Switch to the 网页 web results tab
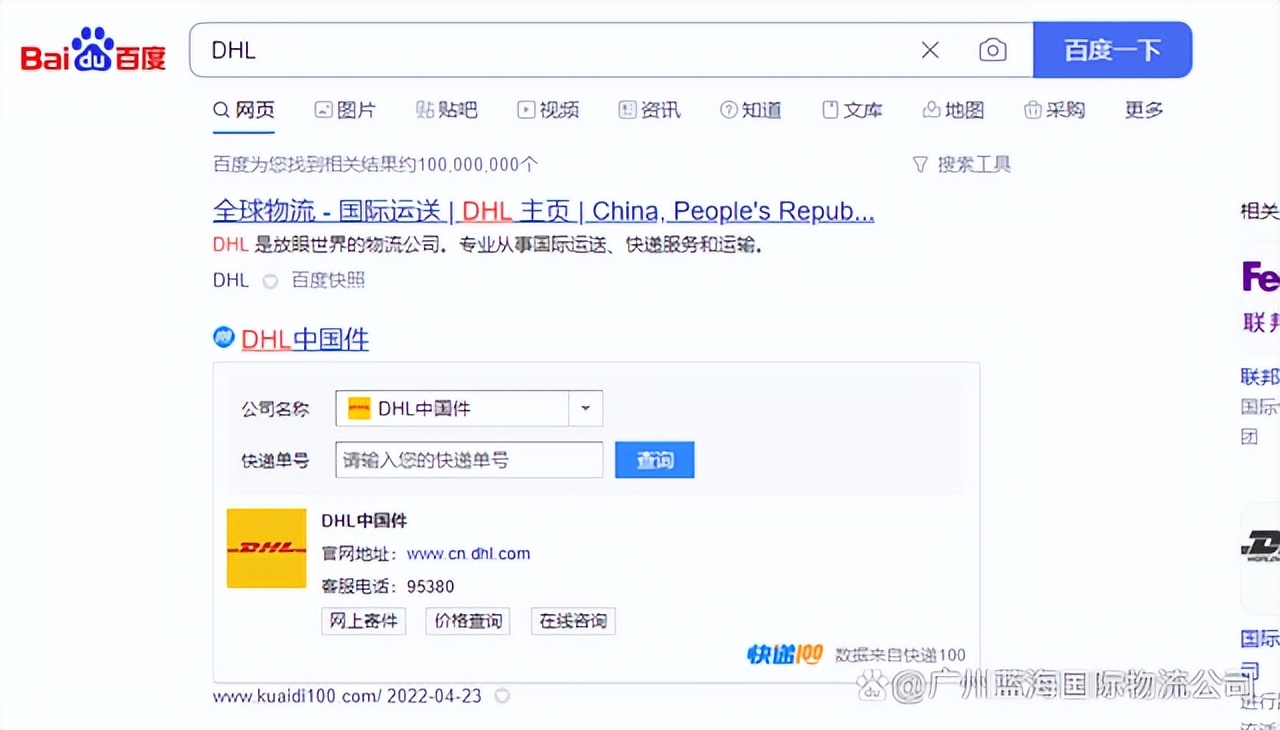The height and width of the screenshot is (730, 1280). (243, 110)
